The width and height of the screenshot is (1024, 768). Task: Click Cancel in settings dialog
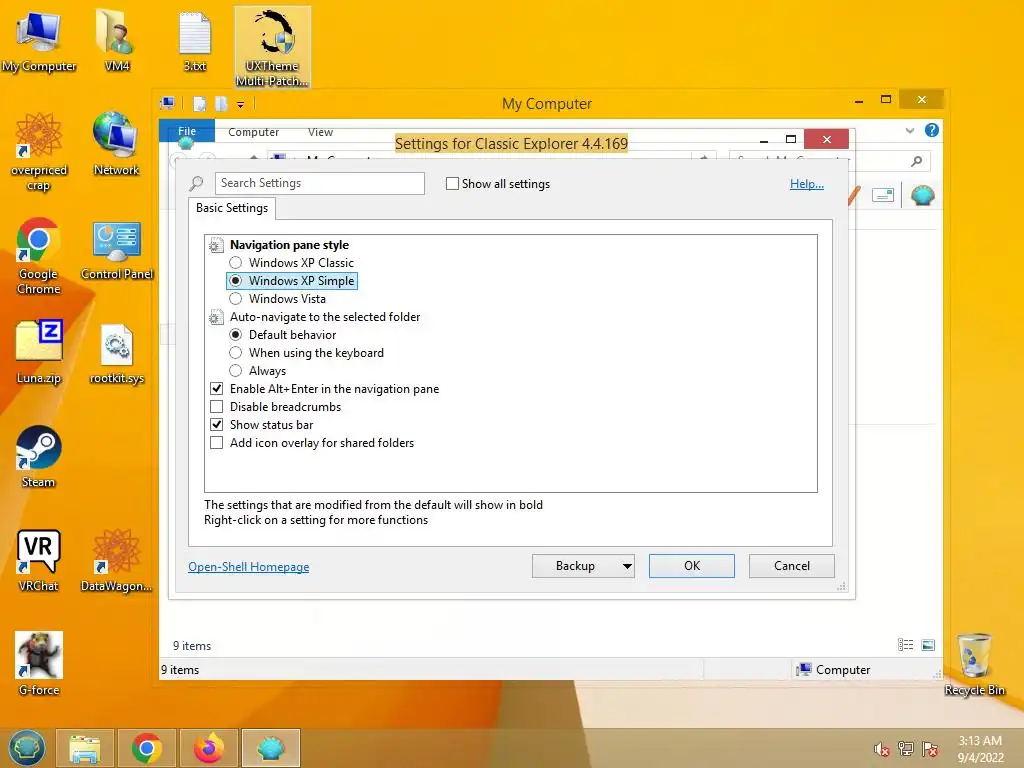click(792, 566)
